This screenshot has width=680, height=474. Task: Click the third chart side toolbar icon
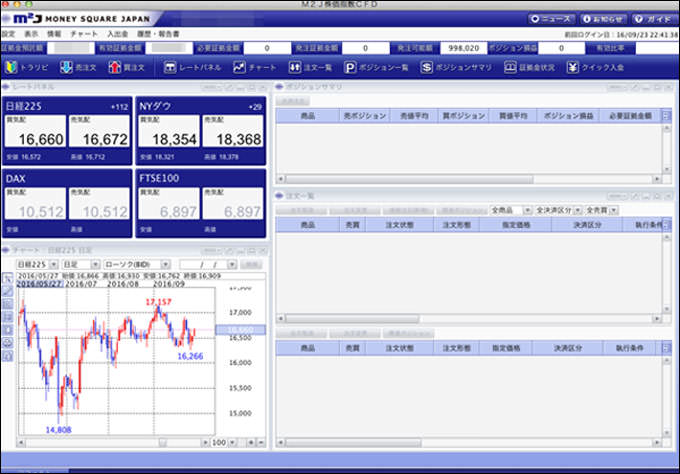[x=8, y=304]
